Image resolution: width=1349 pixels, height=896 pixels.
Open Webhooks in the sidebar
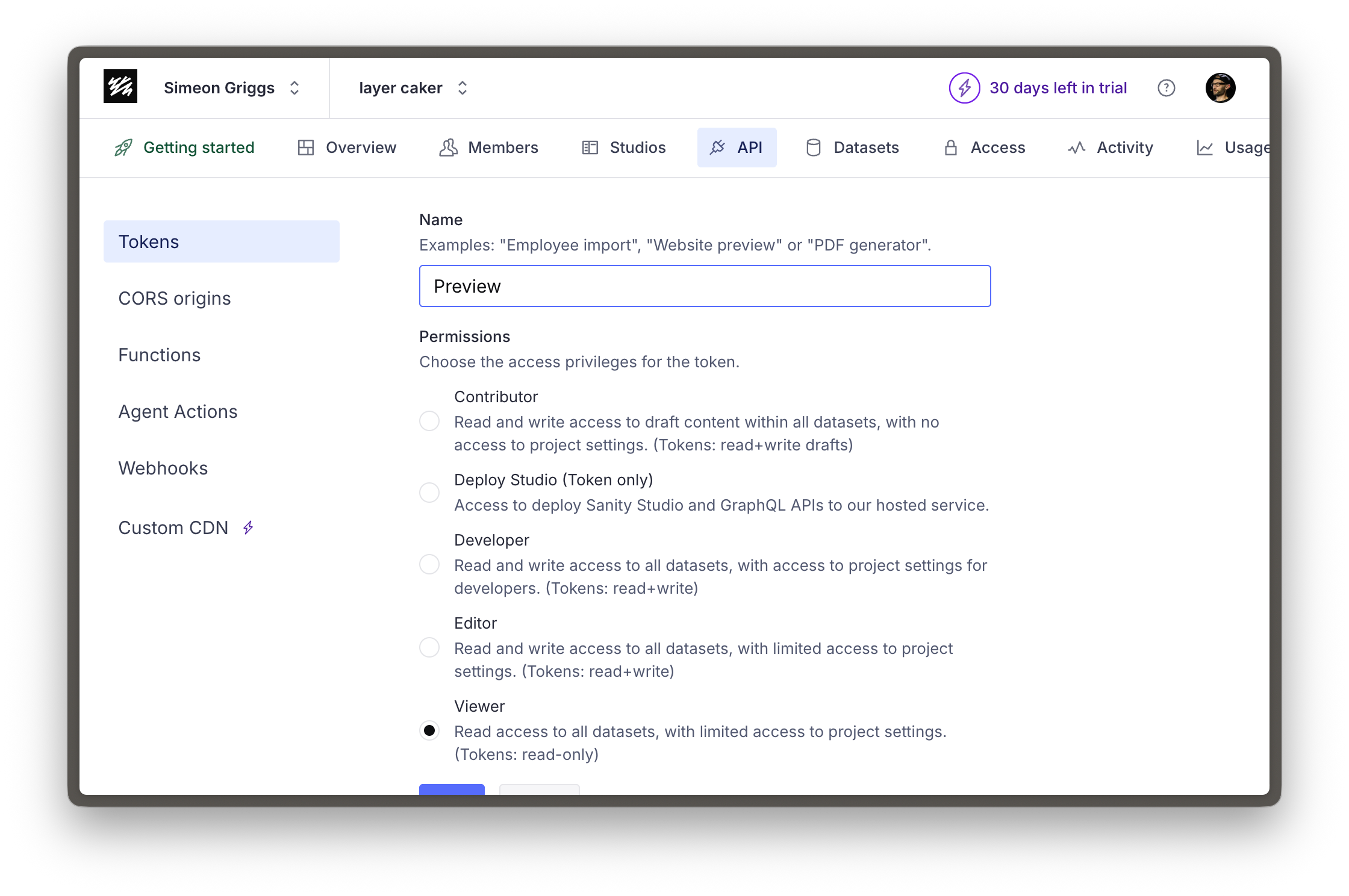[222, 468]
